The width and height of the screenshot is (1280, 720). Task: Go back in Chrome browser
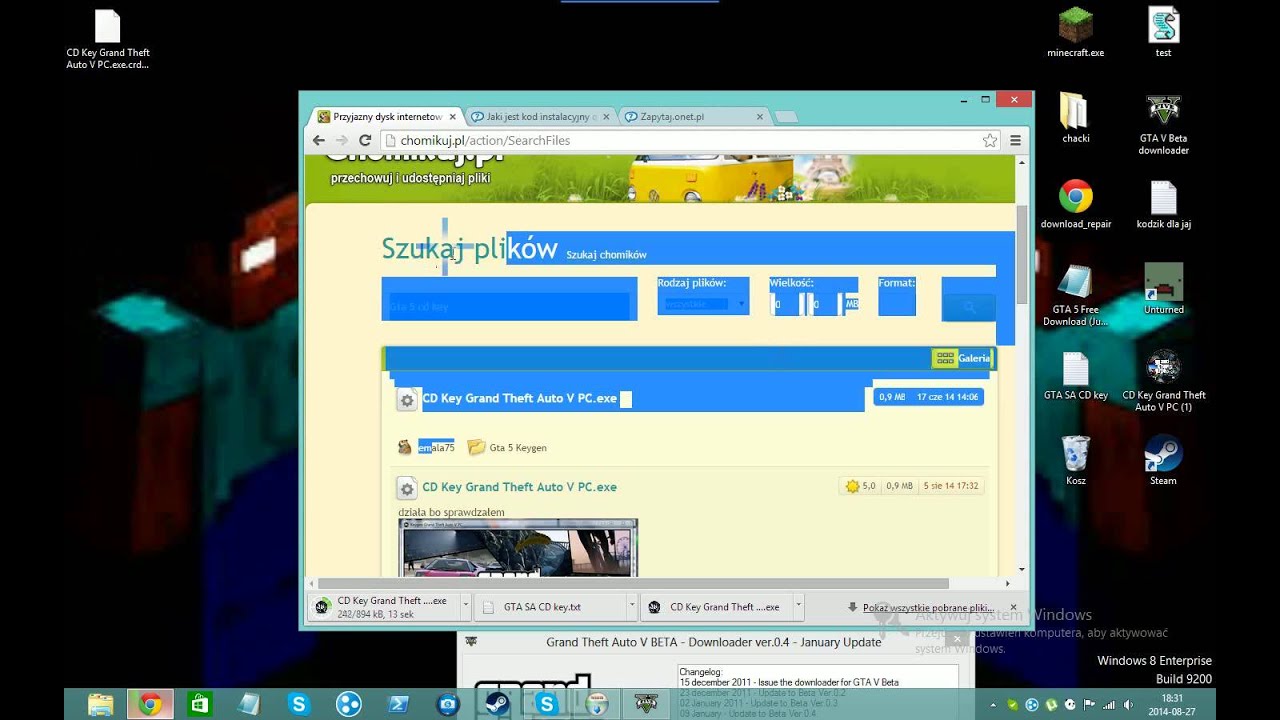319,141
